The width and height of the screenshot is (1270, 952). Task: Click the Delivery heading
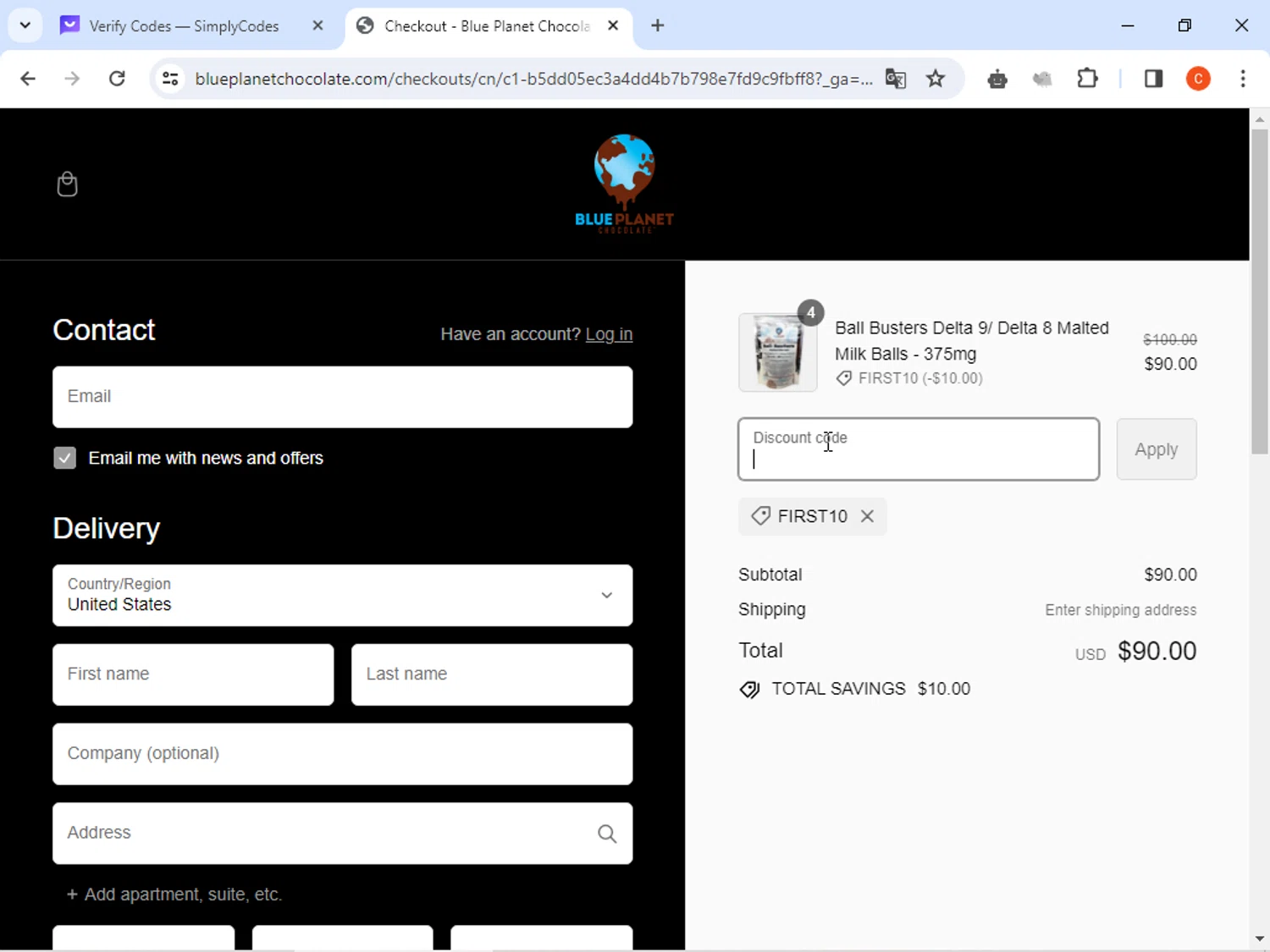[x=106, y=529]
